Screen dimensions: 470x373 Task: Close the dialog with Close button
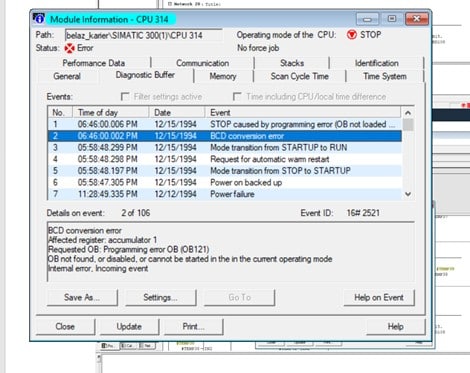point(65,327)
